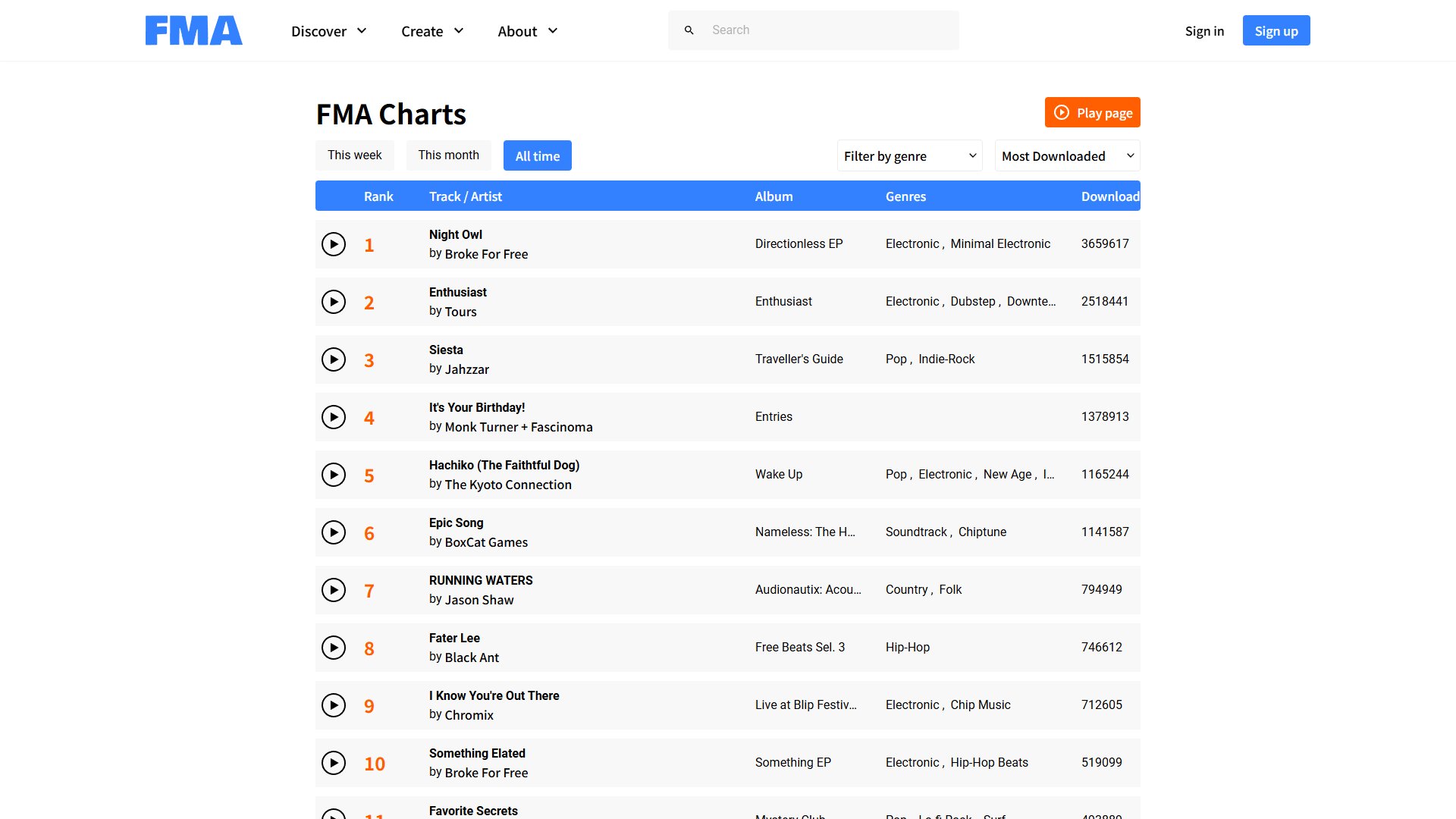Open artist The Kyoto Connection
This screenshot has width=1456, height=819.
[x=508, y=485]
